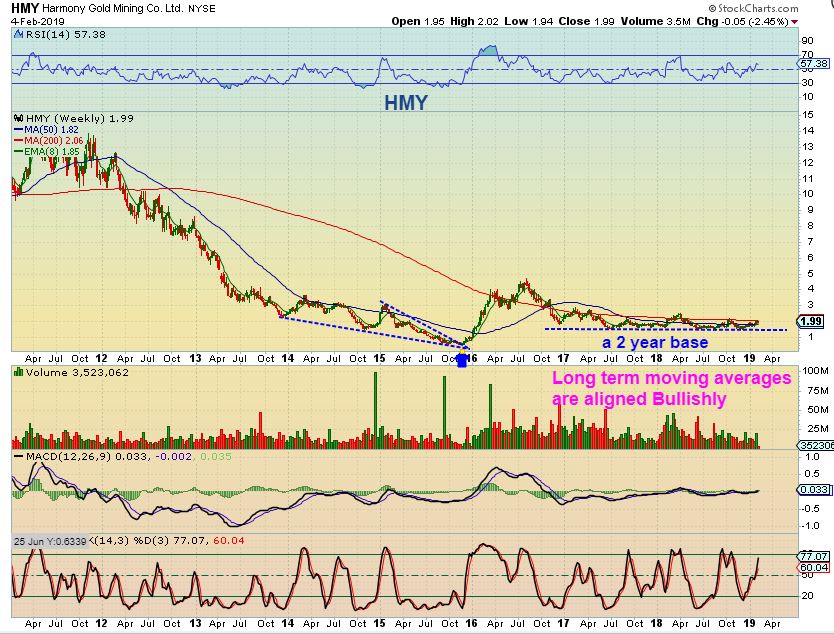834x634 pixels.
Task: Click the Chg -0.05 (-2.45%) value
Action: tap(742, 22)
